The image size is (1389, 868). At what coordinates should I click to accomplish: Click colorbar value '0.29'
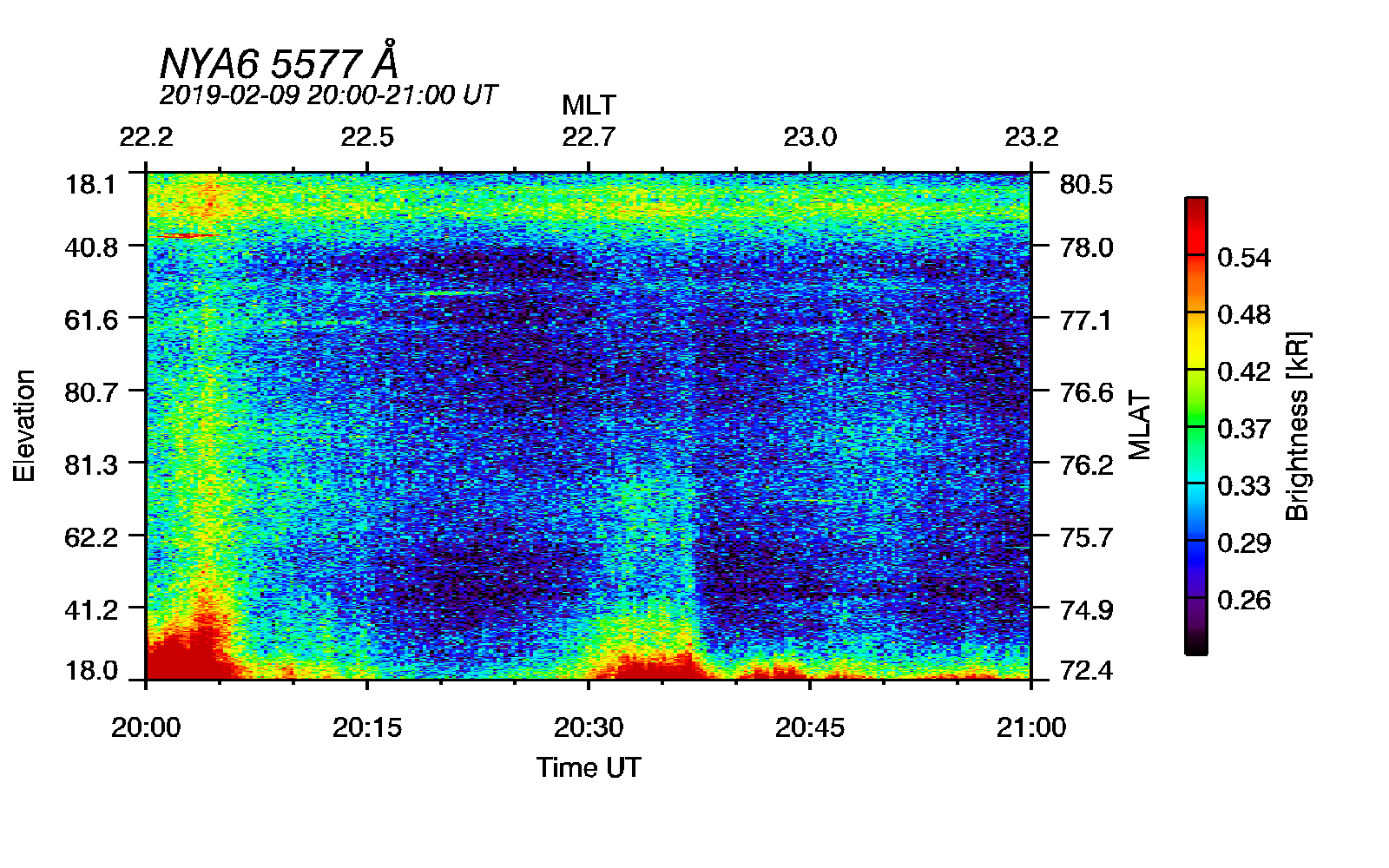coord(1244,543)
